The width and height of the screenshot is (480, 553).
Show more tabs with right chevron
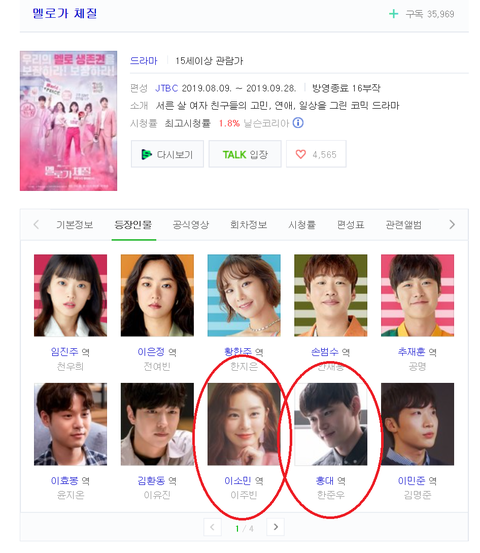(452, 225)
